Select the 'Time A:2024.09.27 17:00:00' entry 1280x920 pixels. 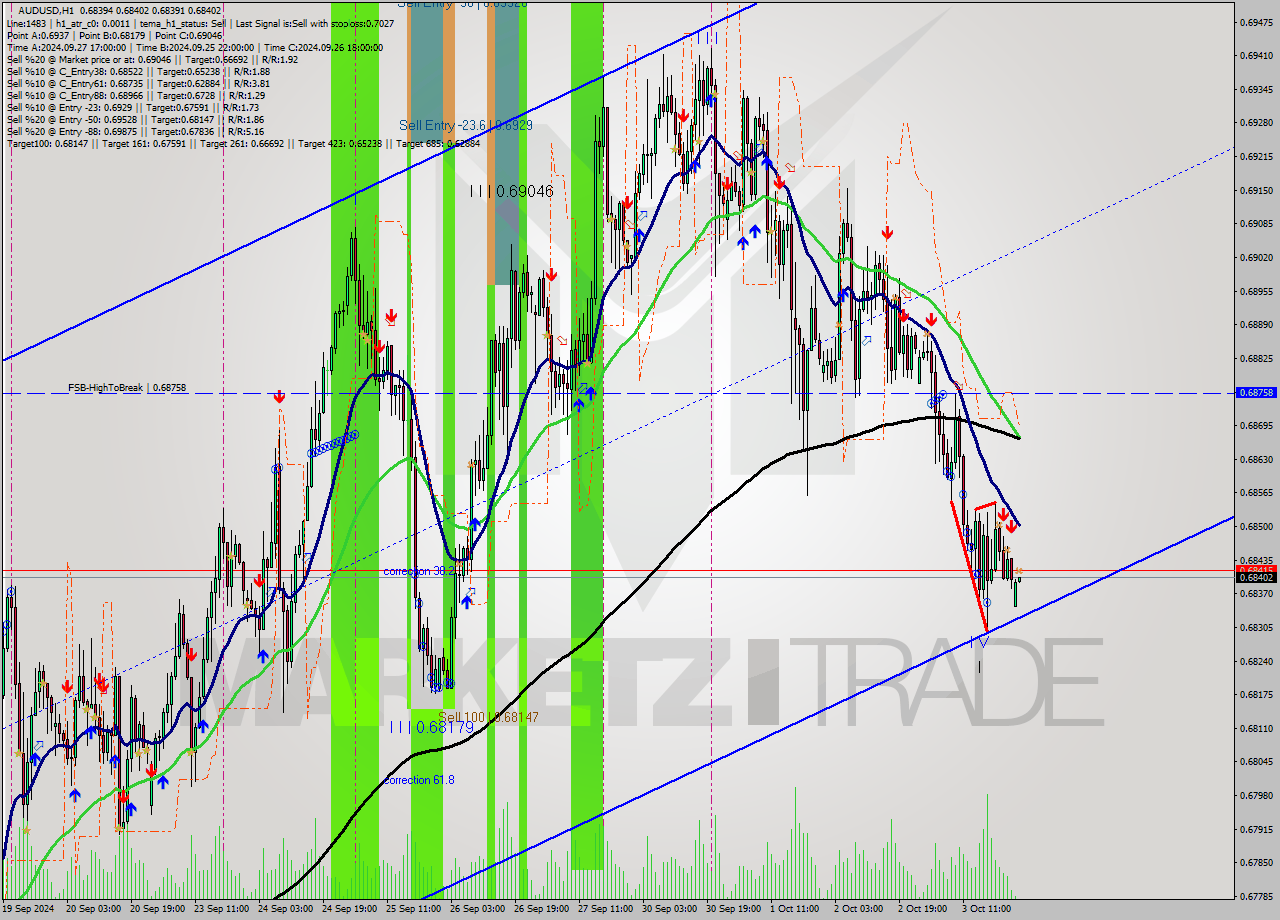click(x=66, y=47)
